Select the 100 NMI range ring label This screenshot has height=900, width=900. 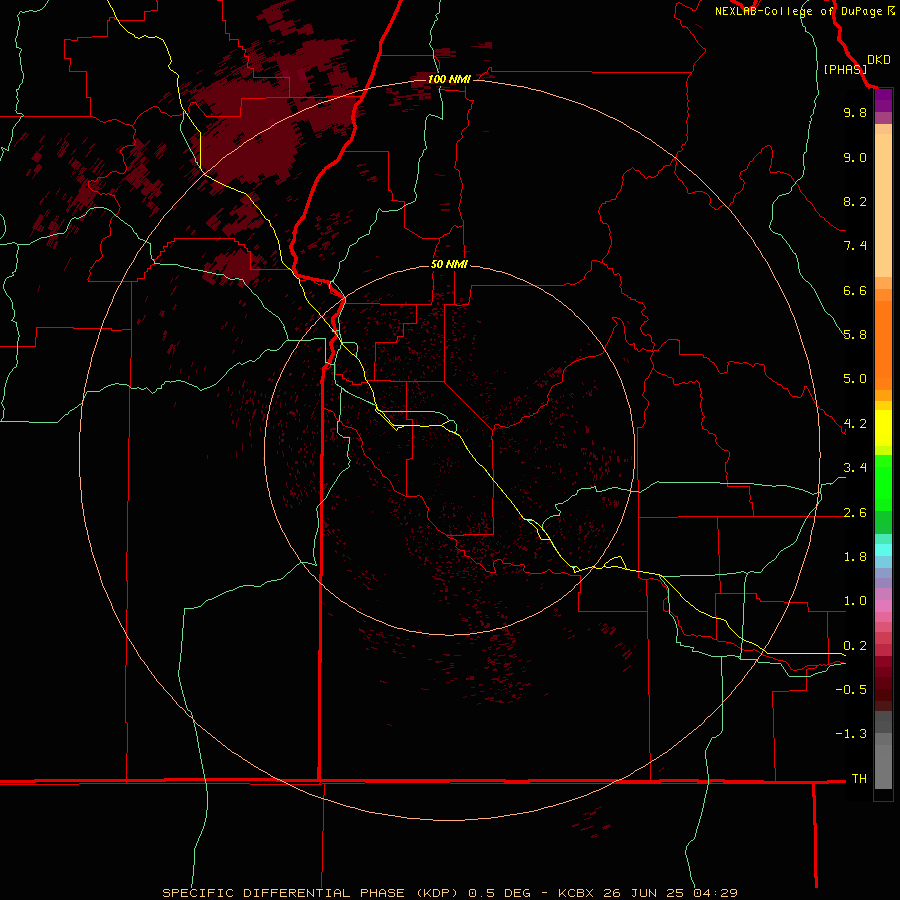449,79
